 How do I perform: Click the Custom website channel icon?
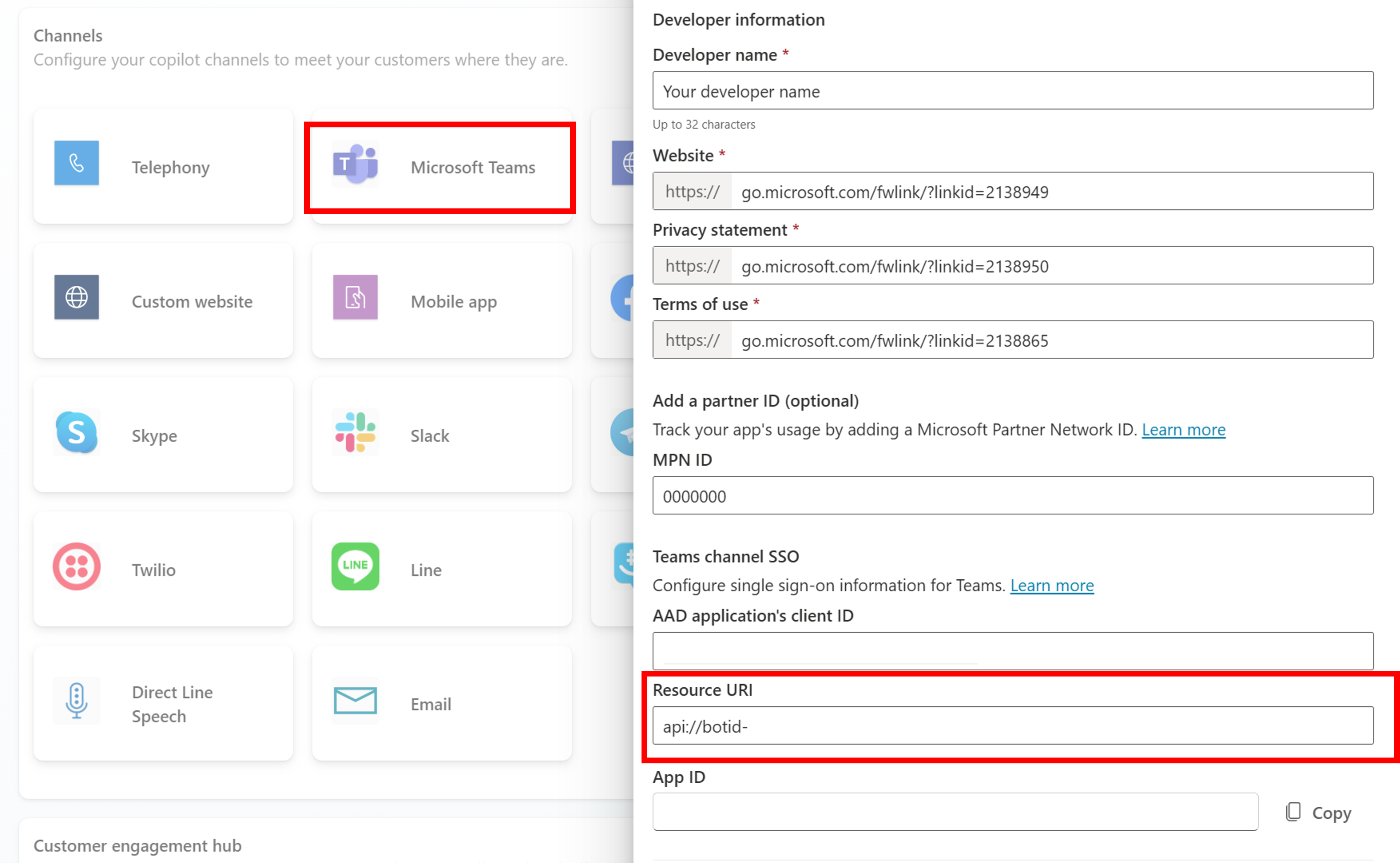(x=76, y=299)
